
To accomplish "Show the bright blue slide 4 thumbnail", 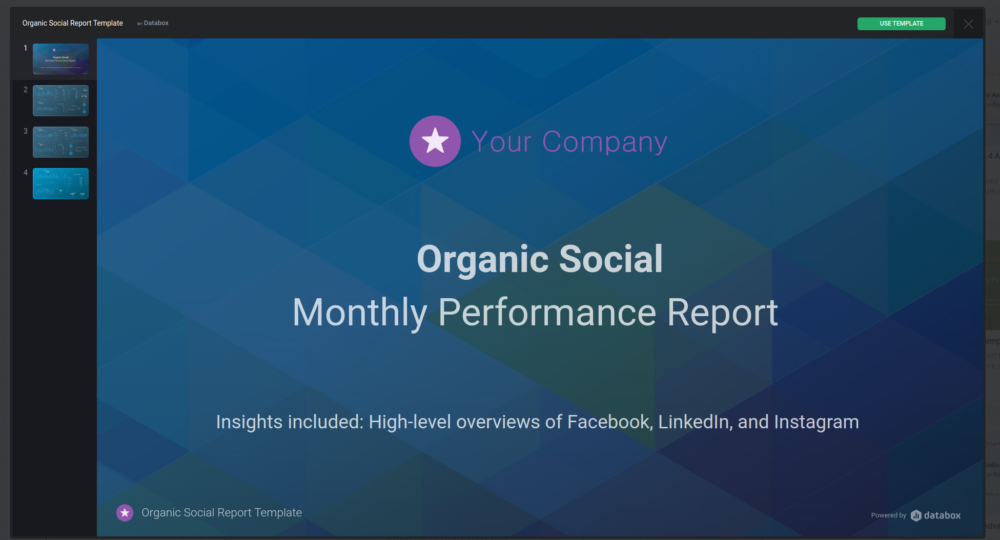I will (x=60, y=183).
